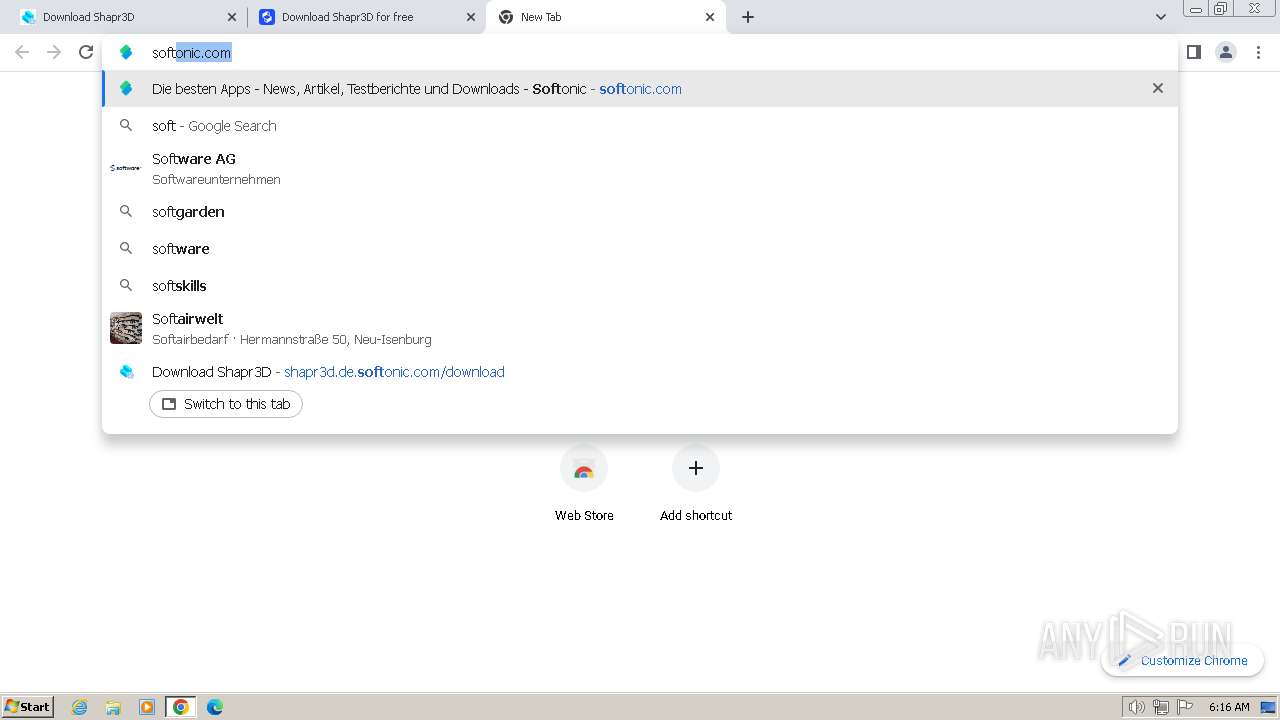Screen dimensions: 1280x720
Task: Click the 6:16 AM system clock
Action: 1229,707
